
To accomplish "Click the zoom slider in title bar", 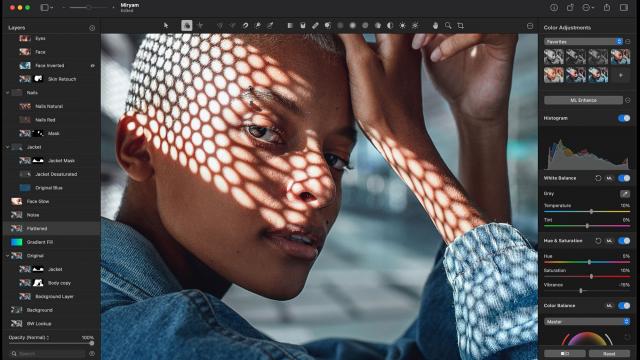I will 88,7.
